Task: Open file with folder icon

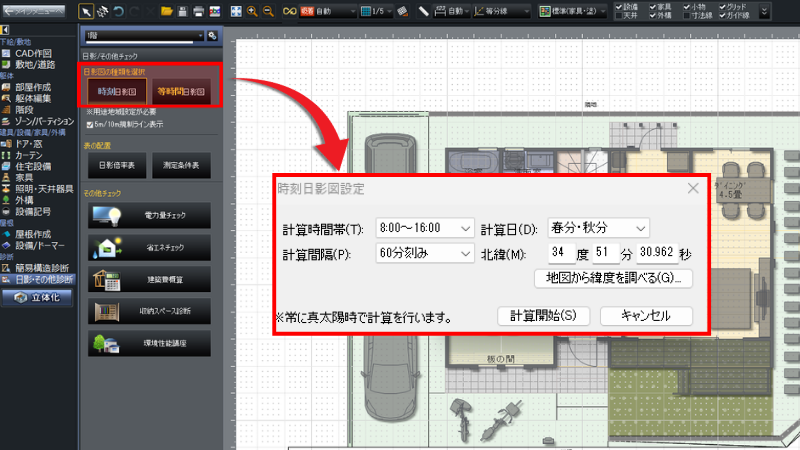Action: tap(166, 11)
